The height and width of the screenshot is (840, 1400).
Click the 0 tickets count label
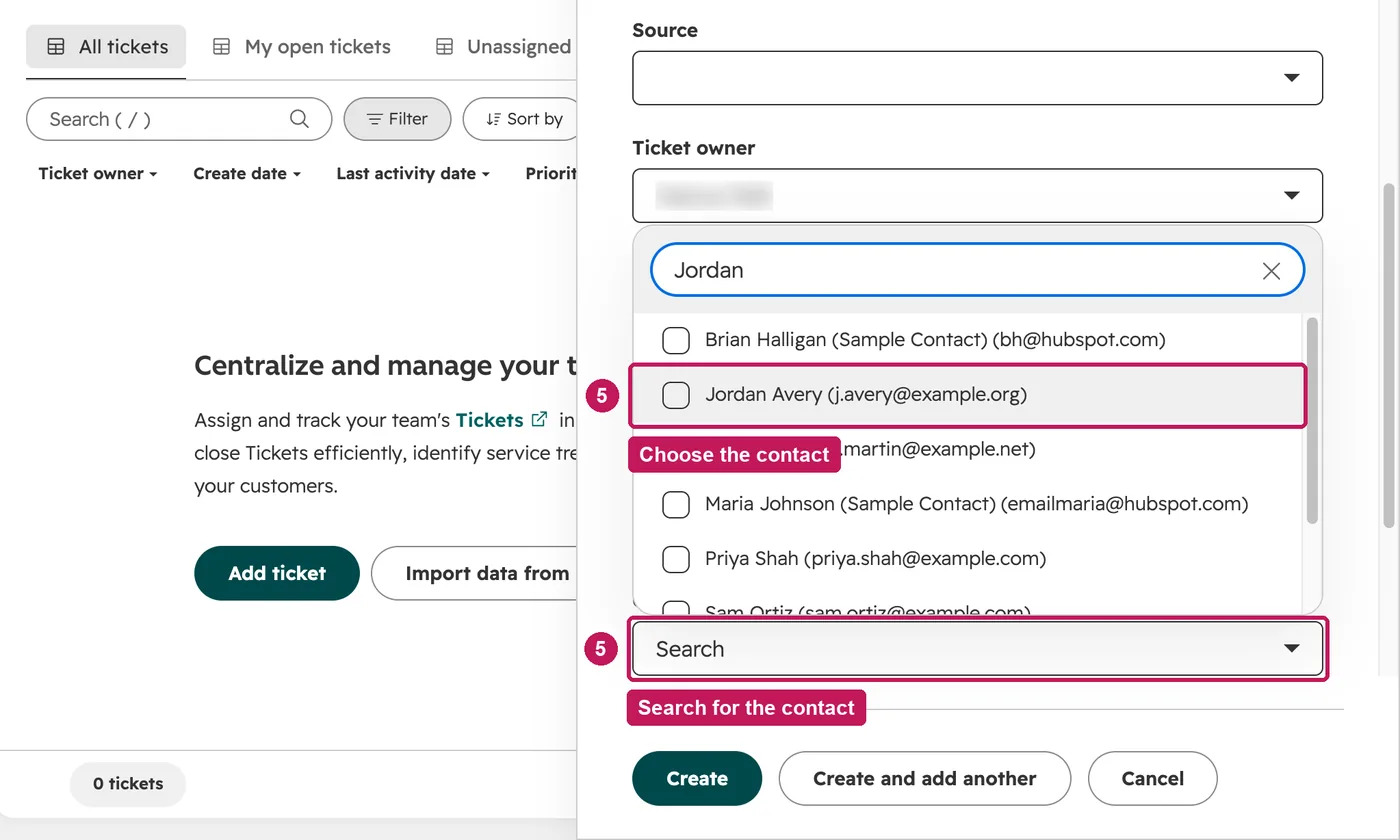click(128, 784)
